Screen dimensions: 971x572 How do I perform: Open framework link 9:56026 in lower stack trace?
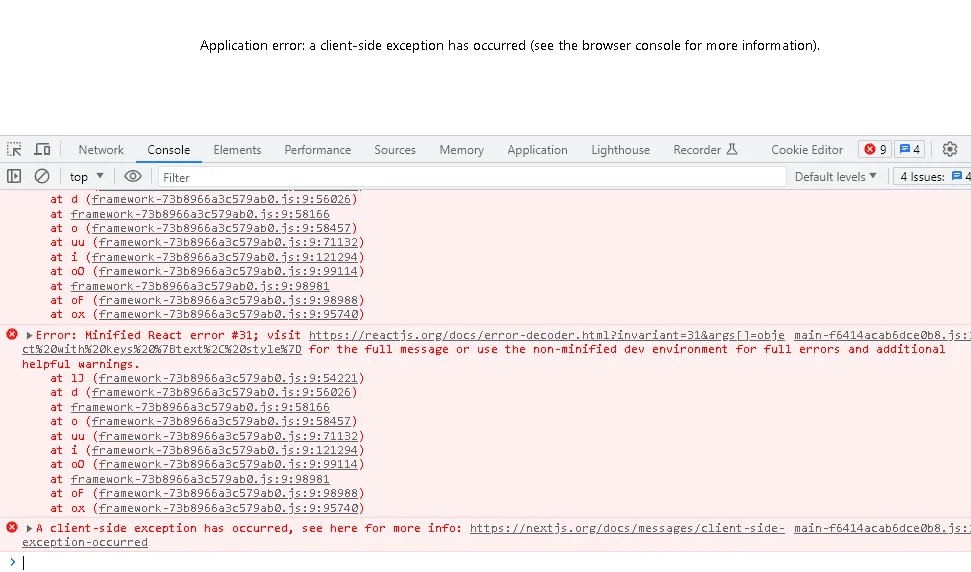point(221,392)
